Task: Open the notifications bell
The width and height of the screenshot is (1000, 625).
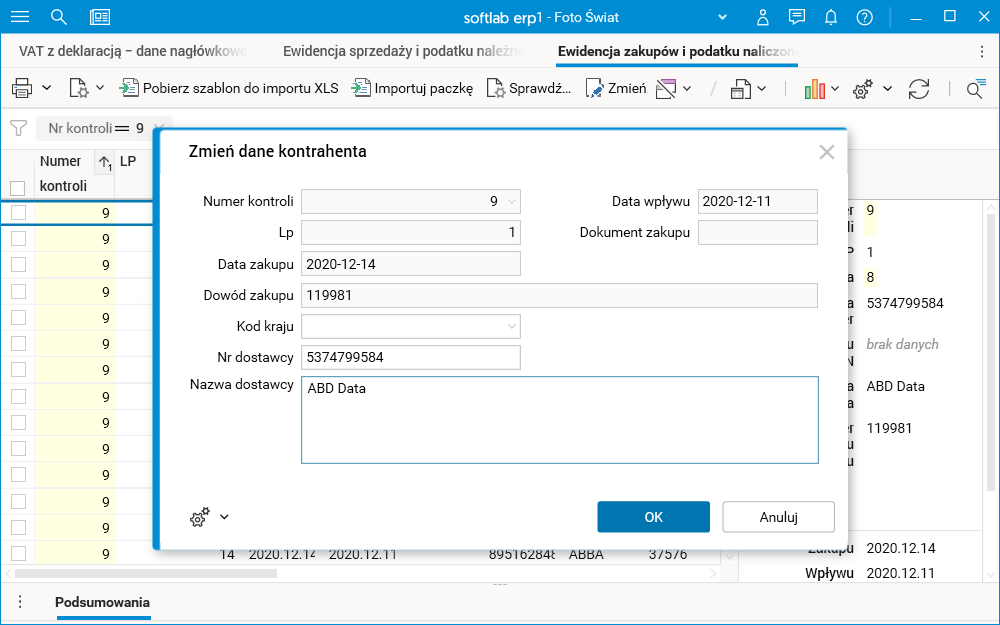Action: click(831, 17)
